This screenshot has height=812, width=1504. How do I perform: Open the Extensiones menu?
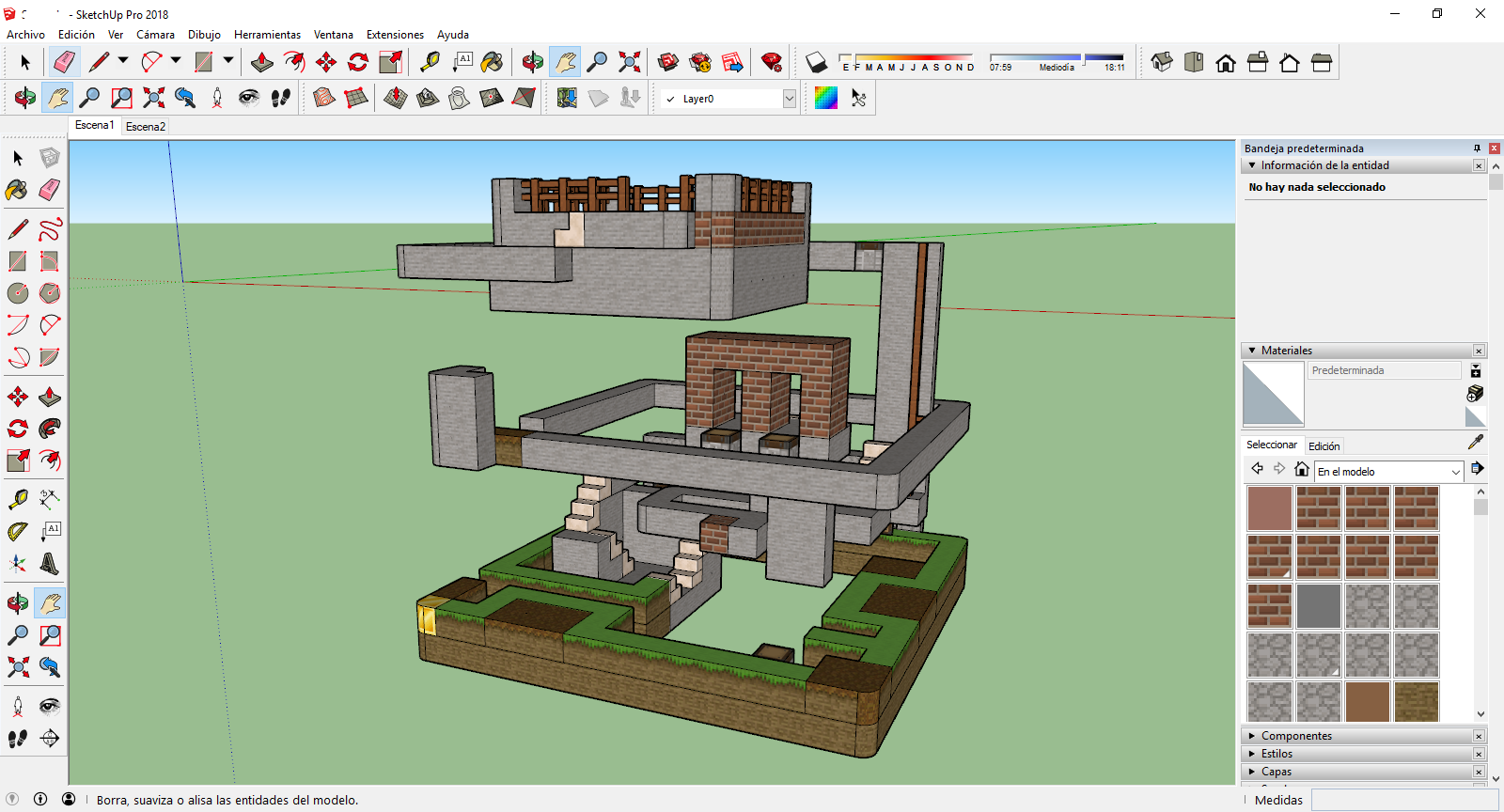(x=395, y=35)
